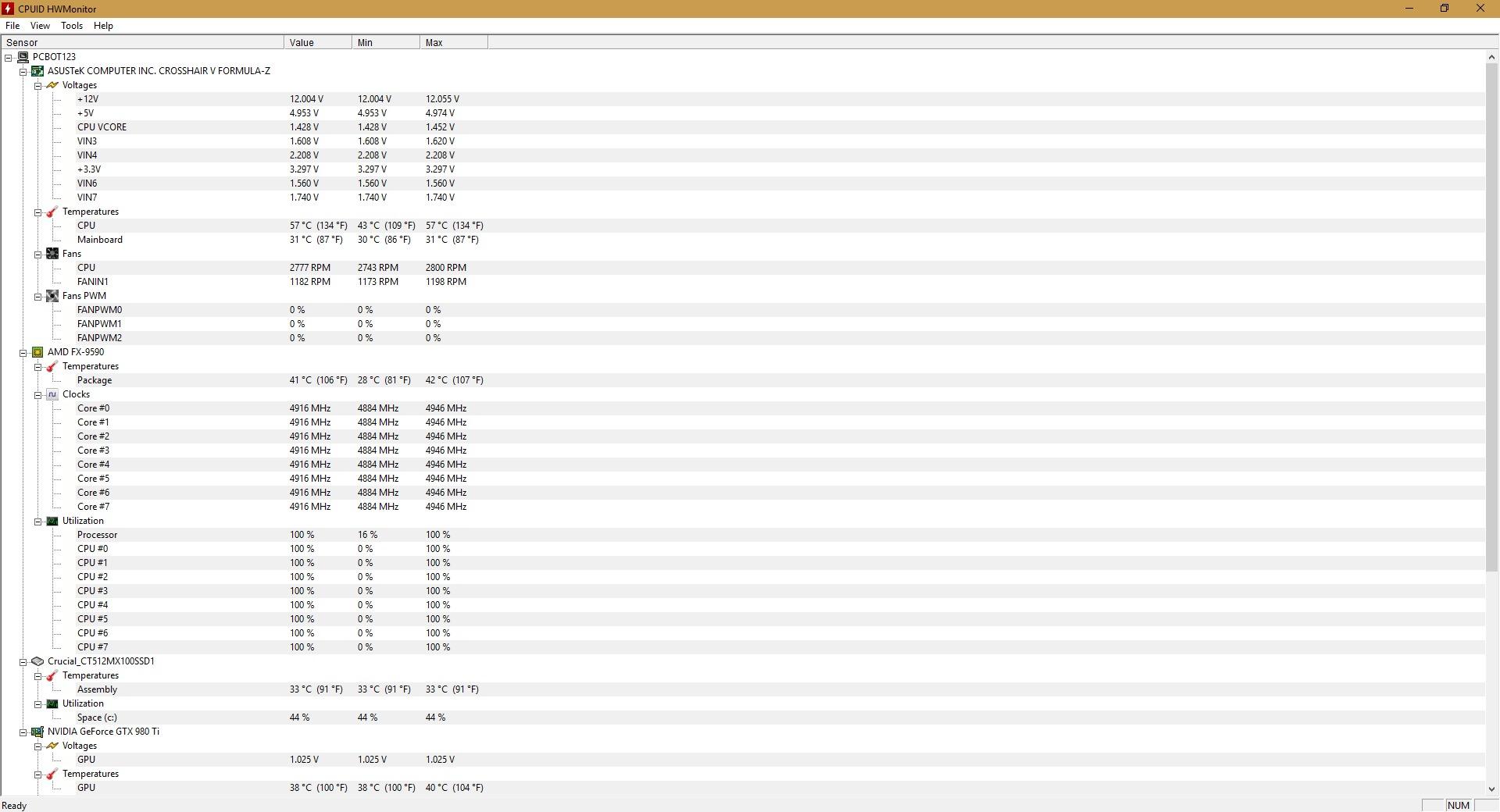Click the 1.025 V GPU voltage value
Image resolution: width=1500 pixels, height=812 pixels.
pos(304,760)
